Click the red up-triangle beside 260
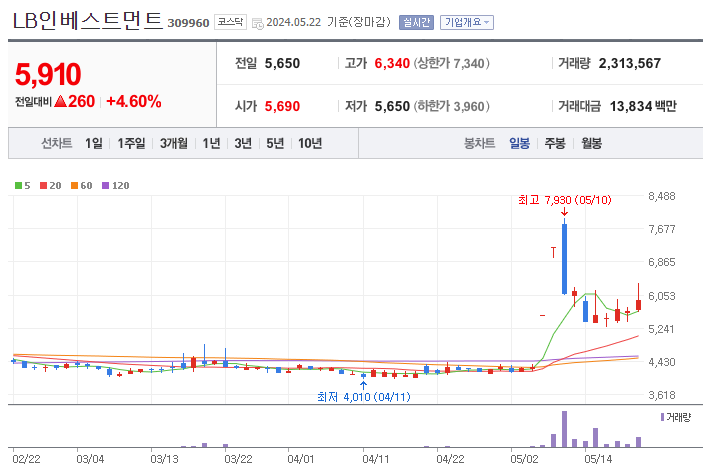This screenshot has width=703, height=476. pos(60,101)
